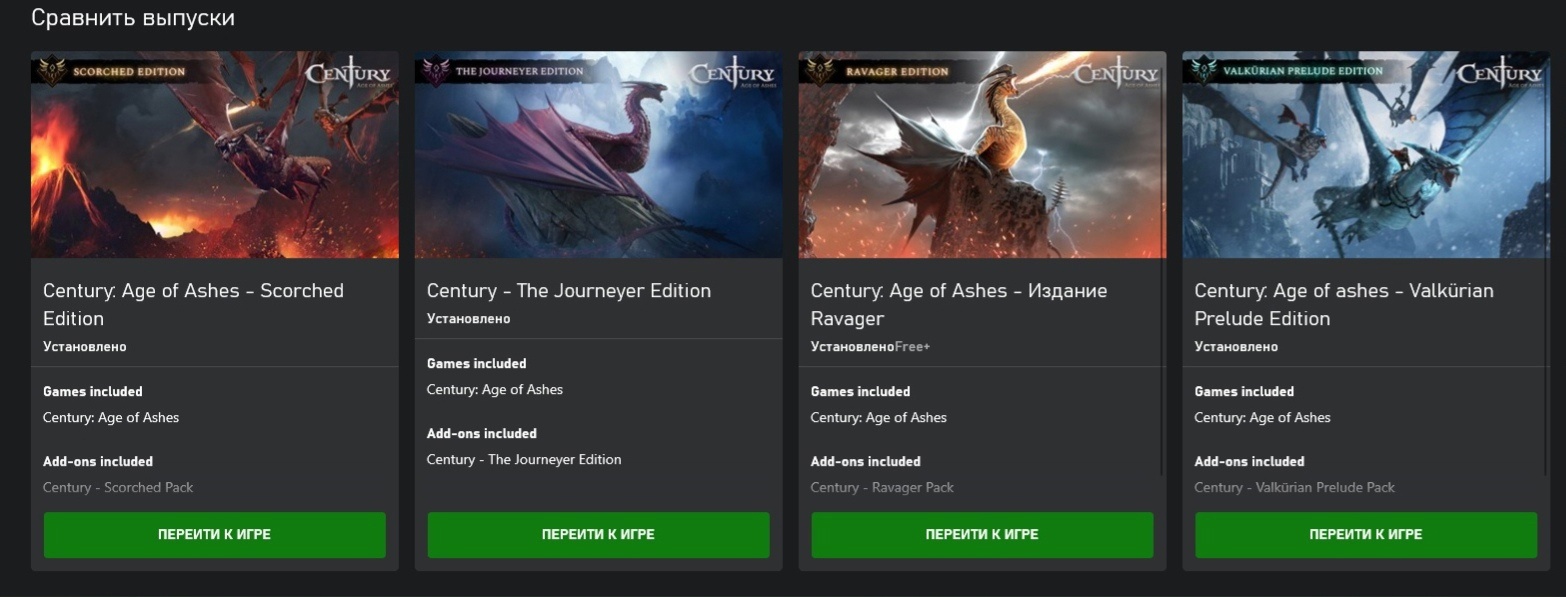
Task: Open the Ravager Edition fire-breathing dragon thumbnail
Action: click(983, 155)
